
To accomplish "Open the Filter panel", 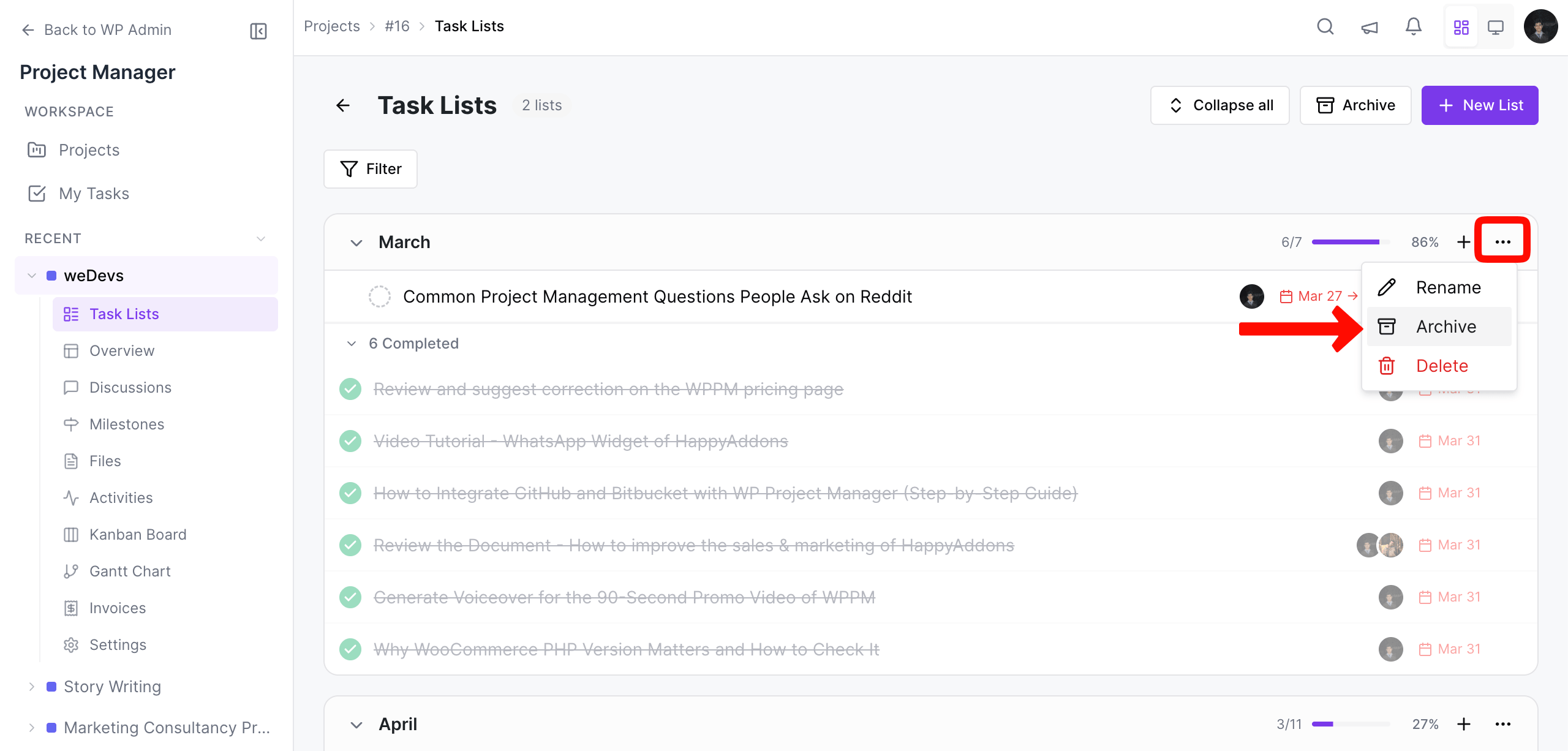I will (371, 168).
